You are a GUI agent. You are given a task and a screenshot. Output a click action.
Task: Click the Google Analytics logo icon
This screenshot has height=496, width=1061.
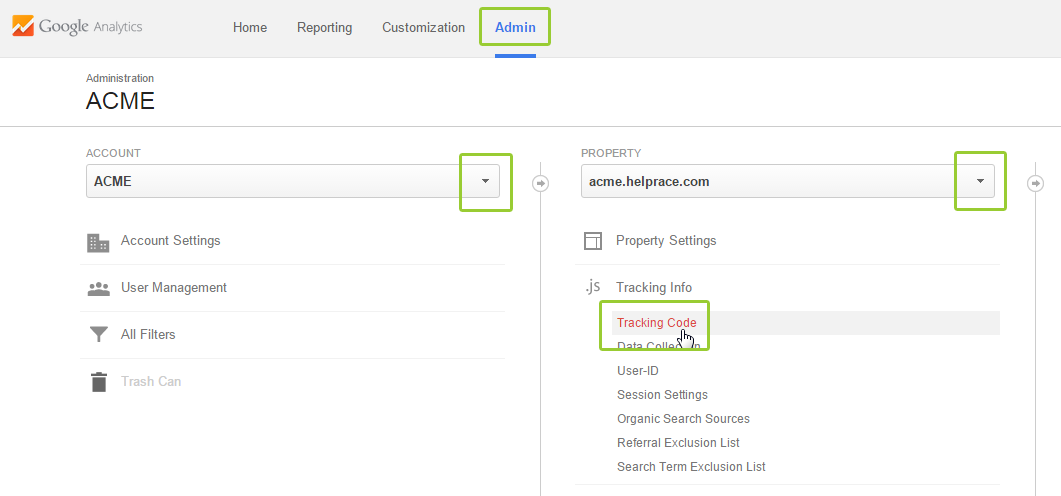[x=23, y=27]
